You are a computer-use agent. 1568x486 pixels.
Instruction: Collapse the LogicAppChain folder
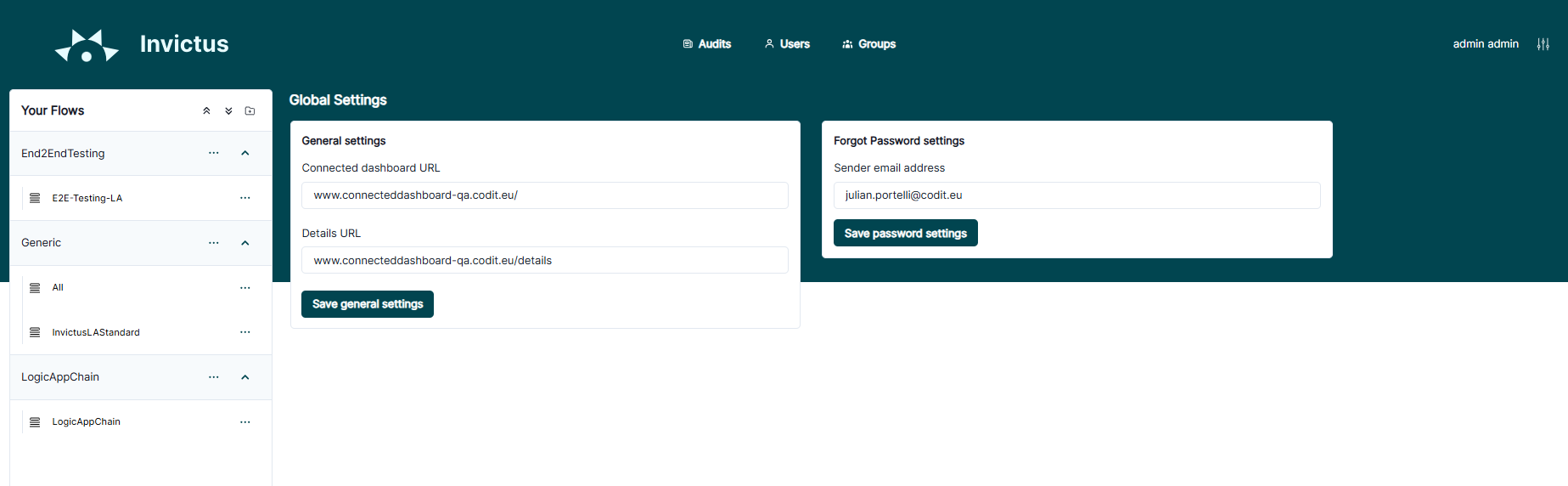[x=245, y=377]
